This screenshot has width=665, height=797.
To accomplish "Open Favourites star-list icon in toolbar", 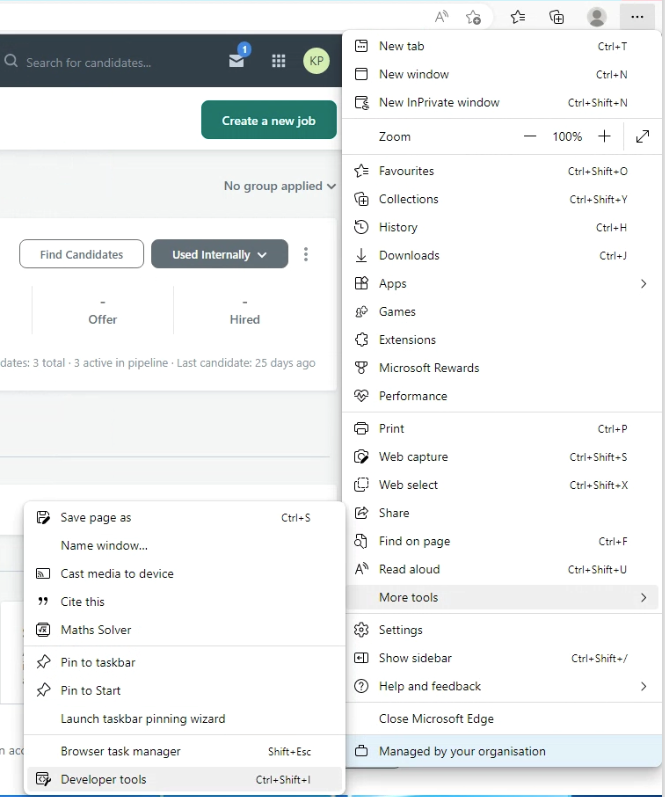I will pos(518,17).
